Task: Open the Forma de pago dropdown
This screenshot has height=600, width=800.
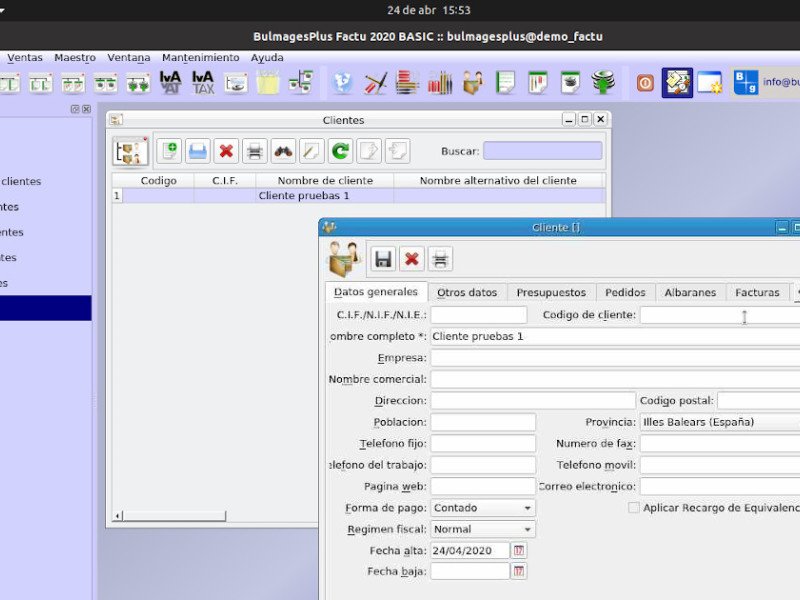Action: (x=483, y=508)
